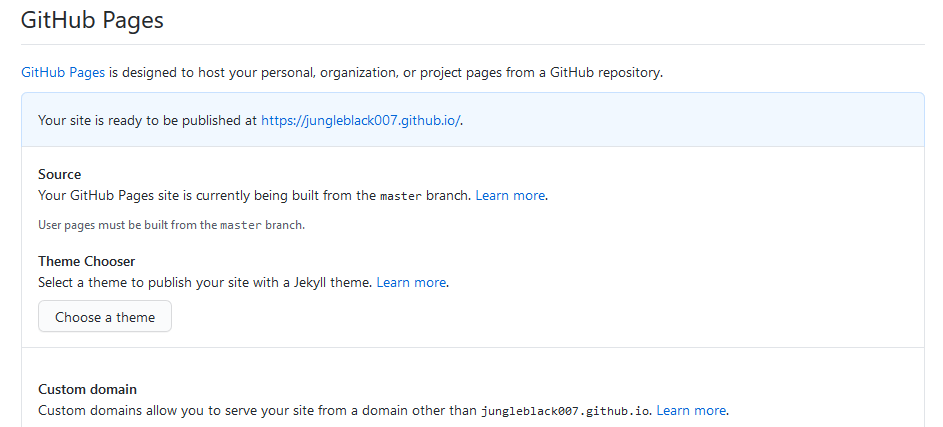The width and height of the screenshot is (943, 427).
Task: Click the Custom domain heading
Action: pyautogui.click(x=87, y=389)
